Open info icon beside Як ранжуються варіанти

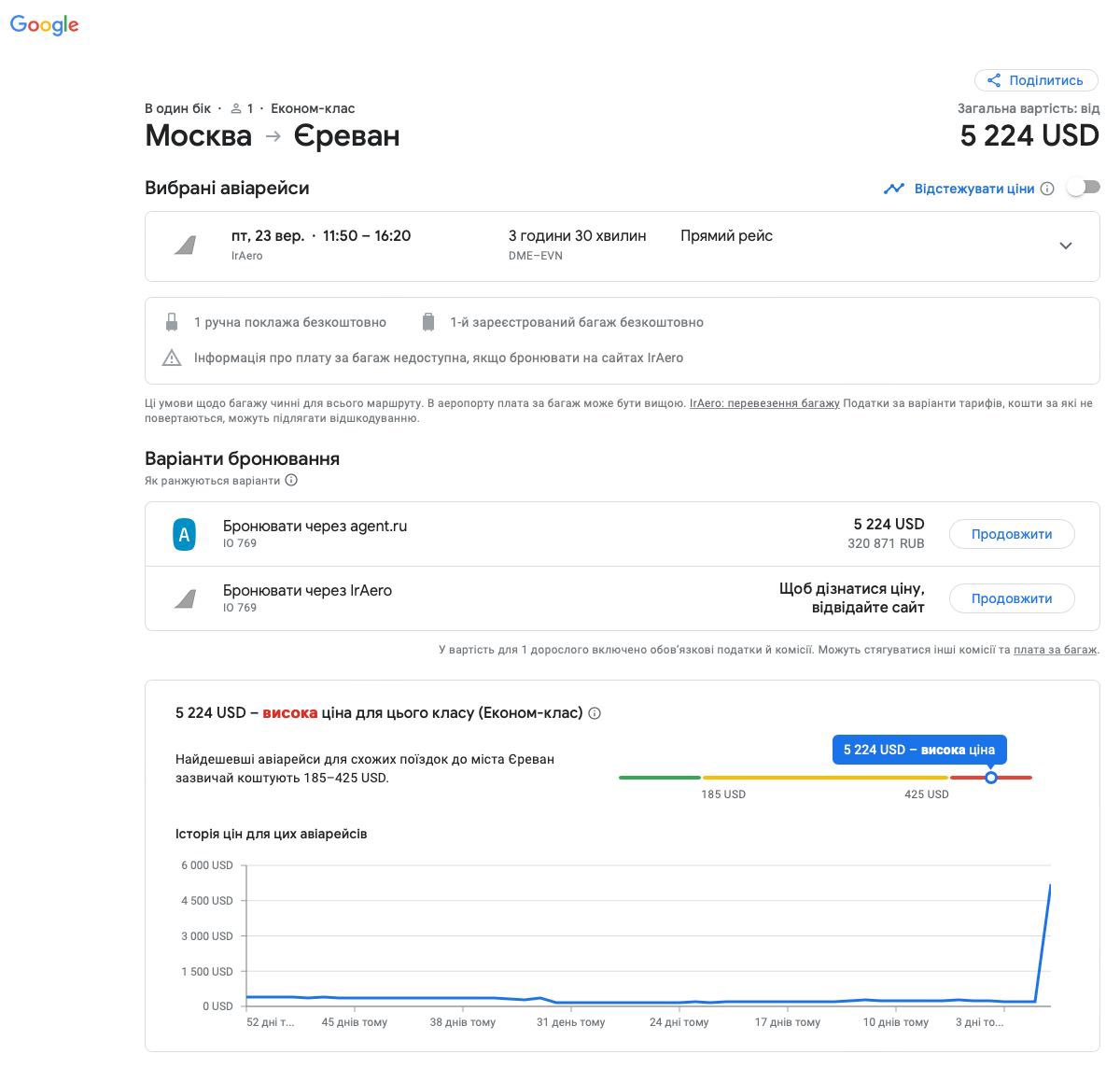point(291,481)
